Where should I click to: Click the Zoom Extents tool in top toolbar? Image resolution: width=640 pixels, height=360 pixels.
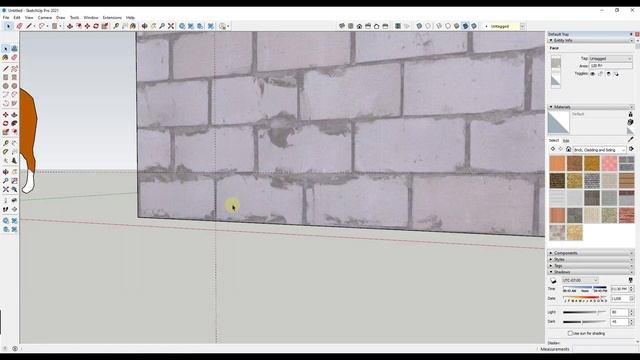point(171,26)
